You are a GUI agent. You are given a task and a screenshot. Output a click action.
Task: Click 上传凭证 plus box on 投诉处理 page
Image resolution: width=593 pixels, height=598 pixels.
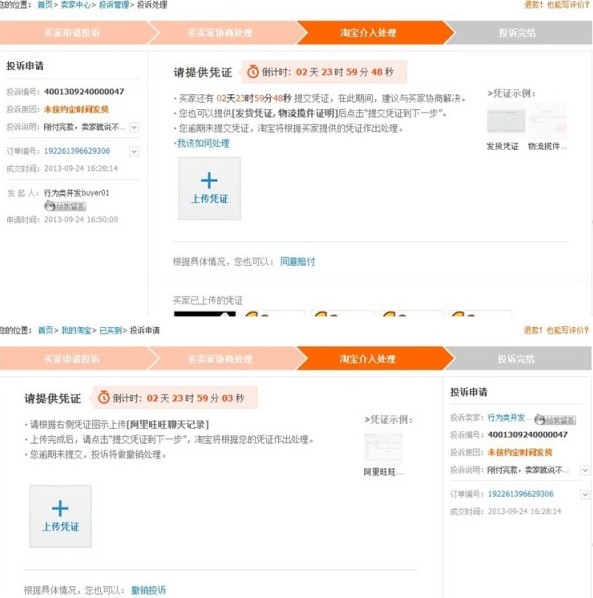pyautogui.click(x=209, y=189)
